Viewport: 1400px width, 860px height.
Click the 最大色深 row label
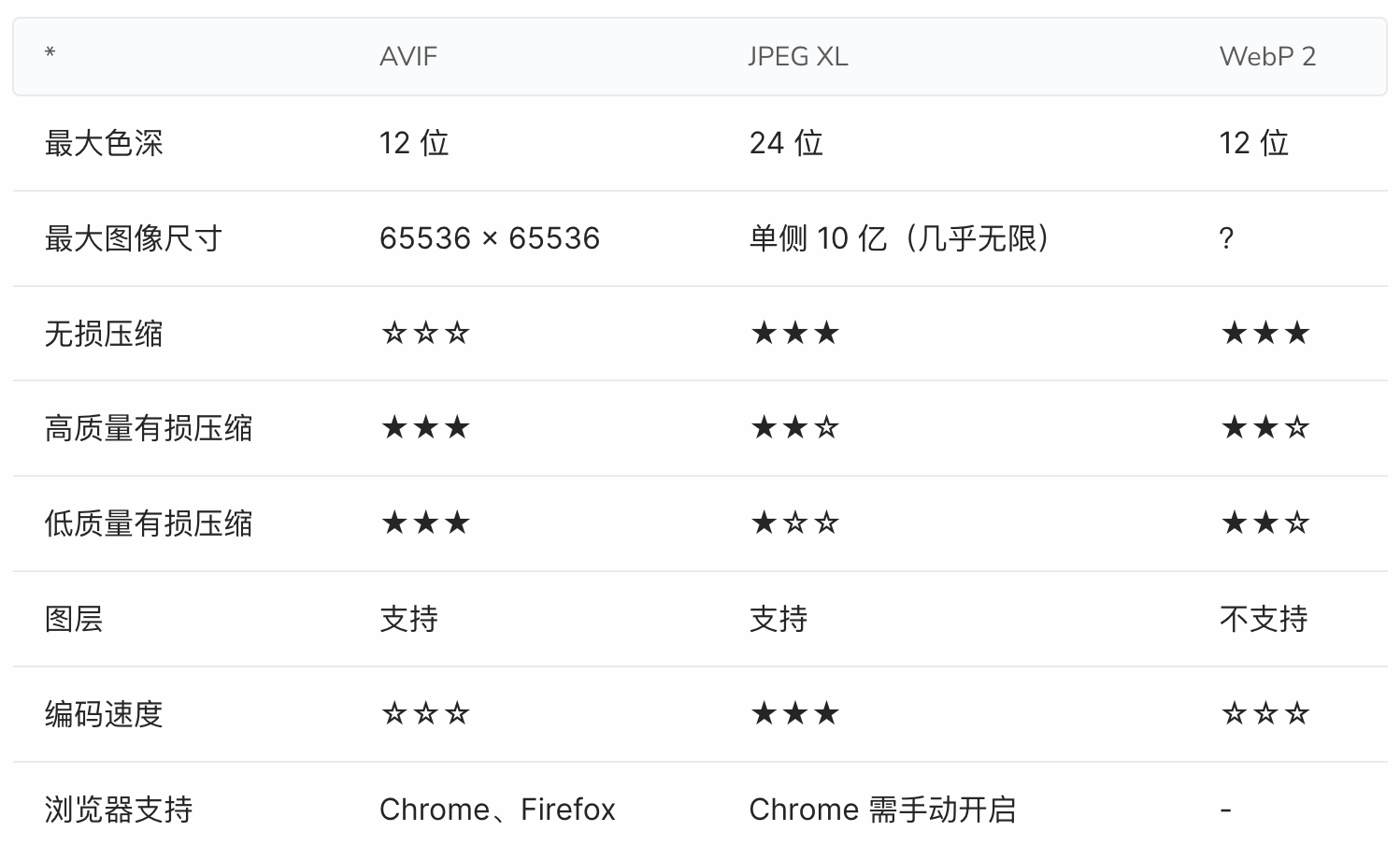pos(104,143)
